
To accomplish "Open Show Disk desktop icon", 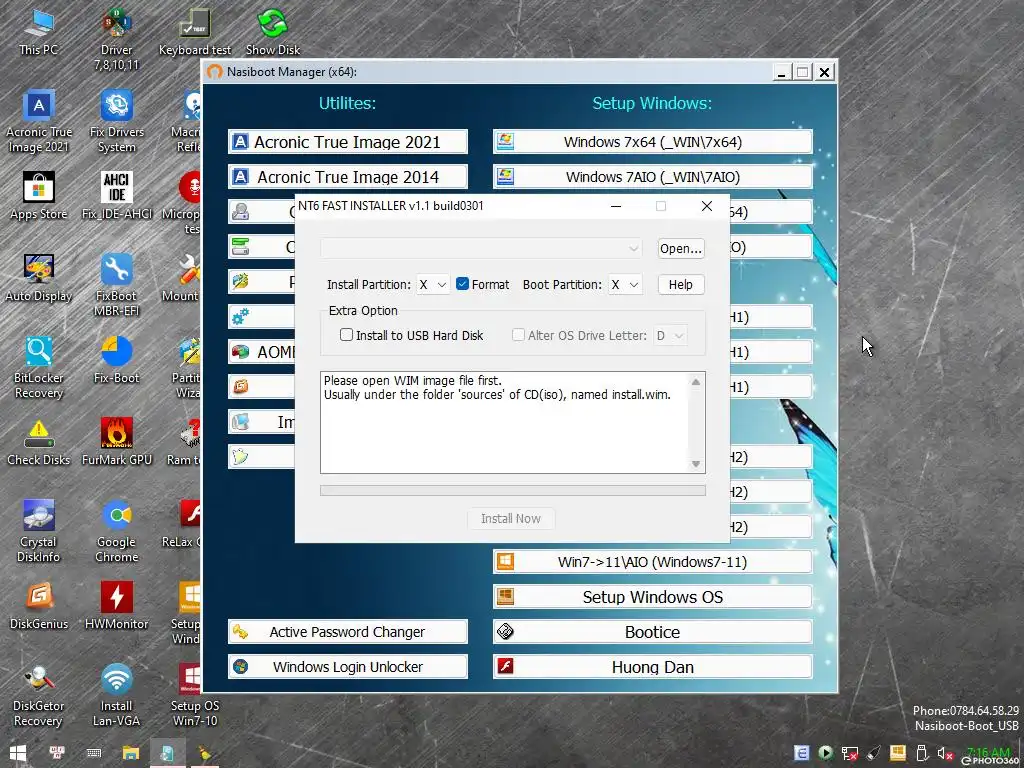I will coord(273,32).
